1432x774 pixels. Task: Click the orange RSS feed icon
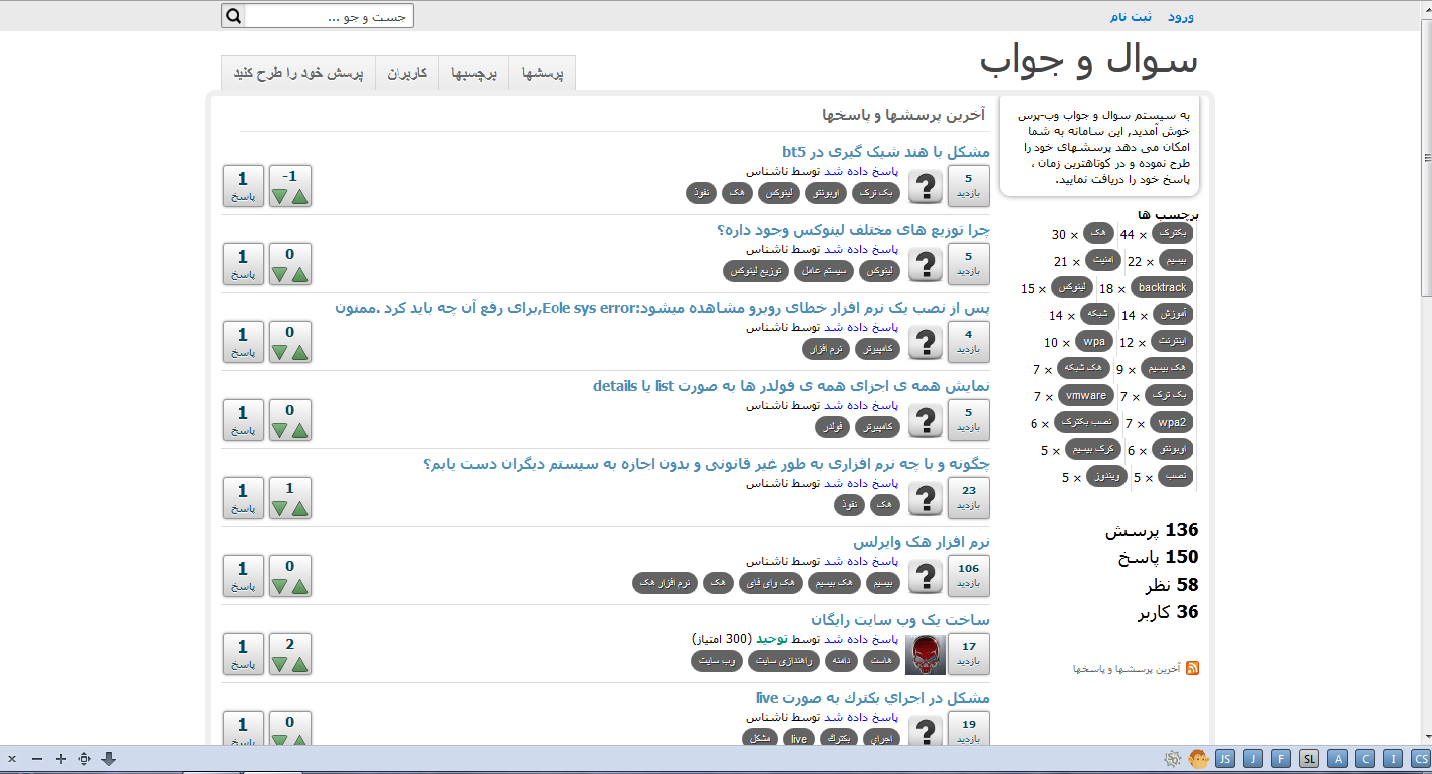pyautogui.click(x=1192, y=668)
